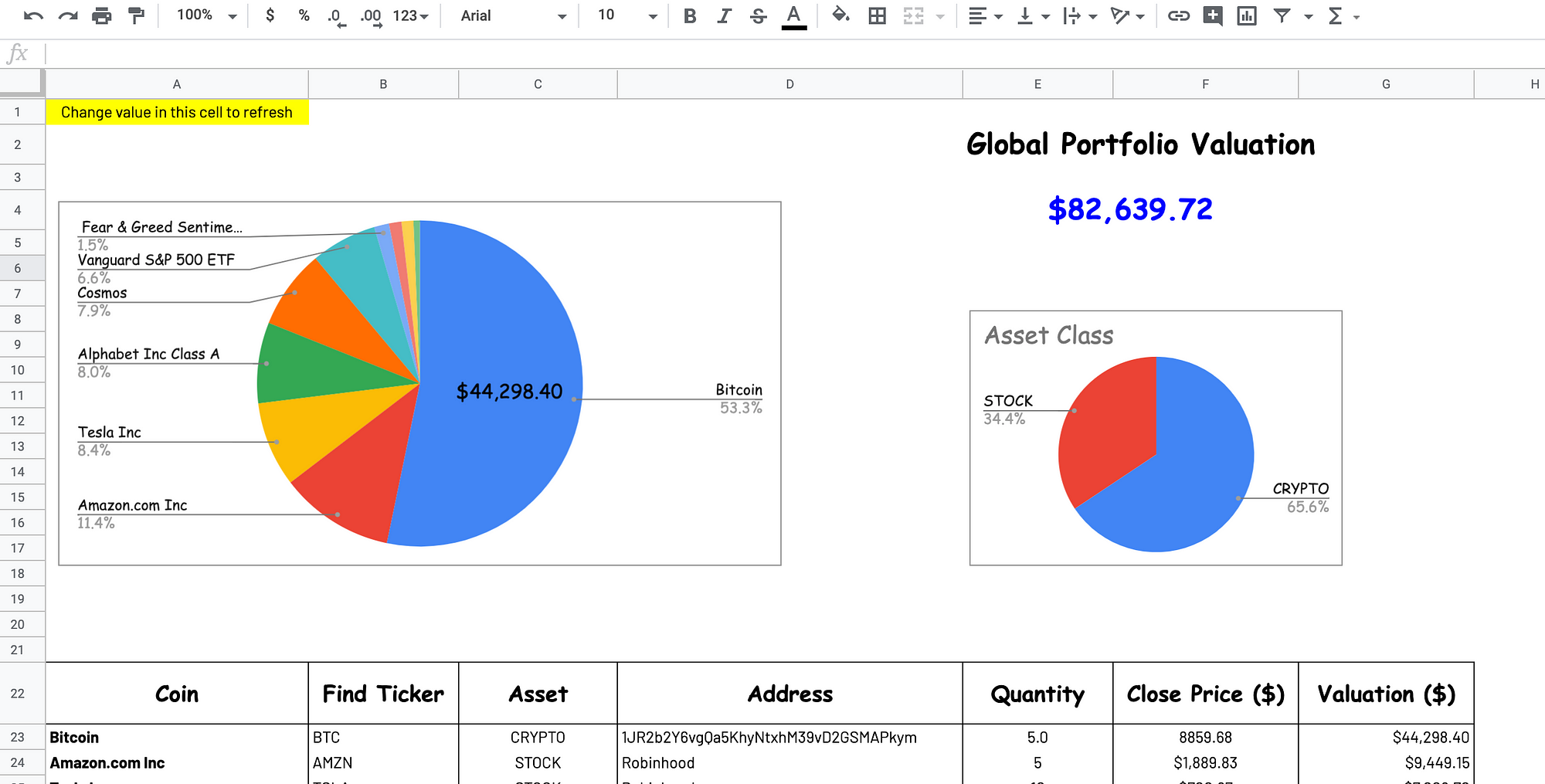Open the Arial font dropdown
Viewport: 1545px width, 784px height.
513,15
